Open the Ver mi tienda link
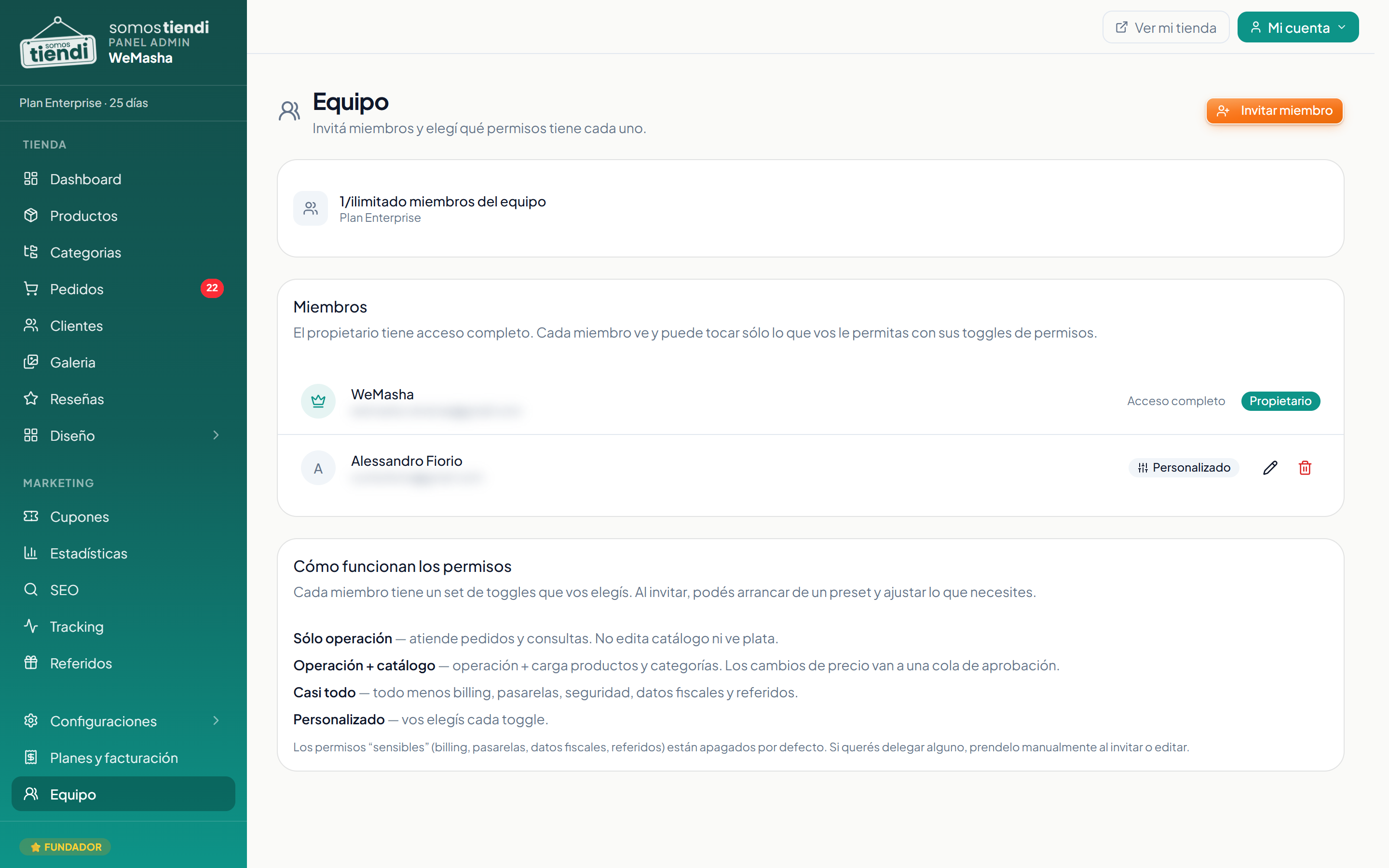 1166,27
